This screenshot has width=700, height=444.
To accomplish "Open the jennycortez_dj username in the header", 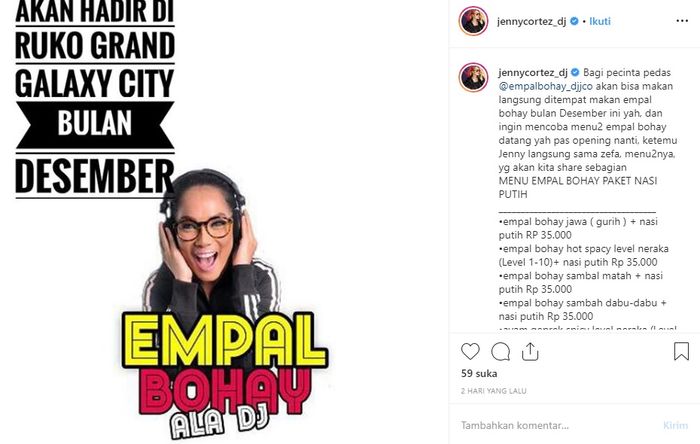I will [x=531, y=21].
